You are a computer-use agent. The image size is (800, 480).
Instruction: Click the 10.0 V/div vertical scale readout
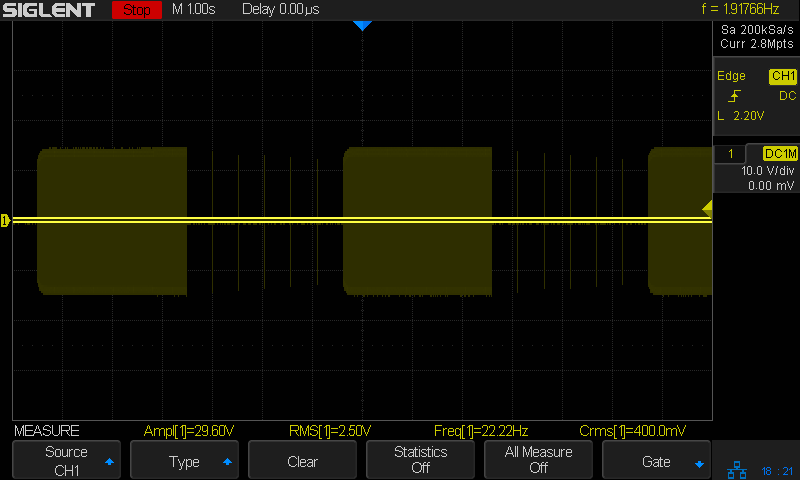767,171
